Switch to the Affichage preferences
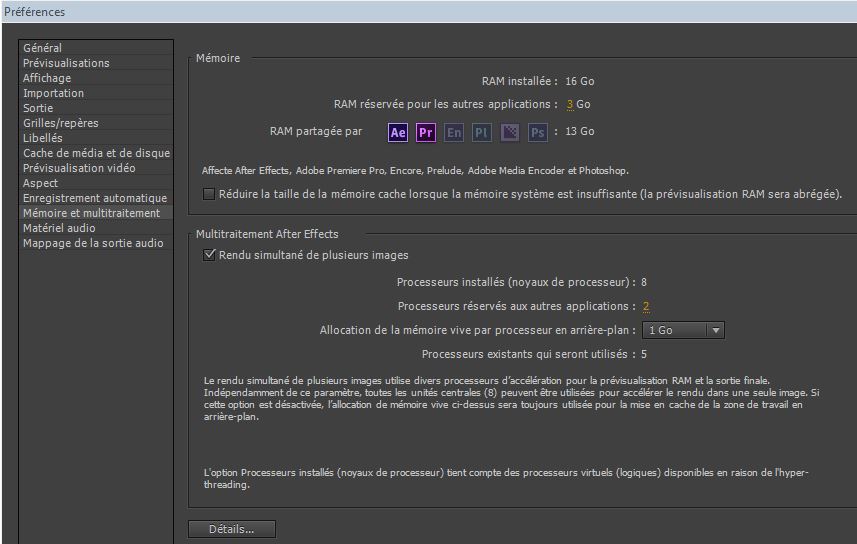Viewport: 857px width, 544px height. click(47, 78)
